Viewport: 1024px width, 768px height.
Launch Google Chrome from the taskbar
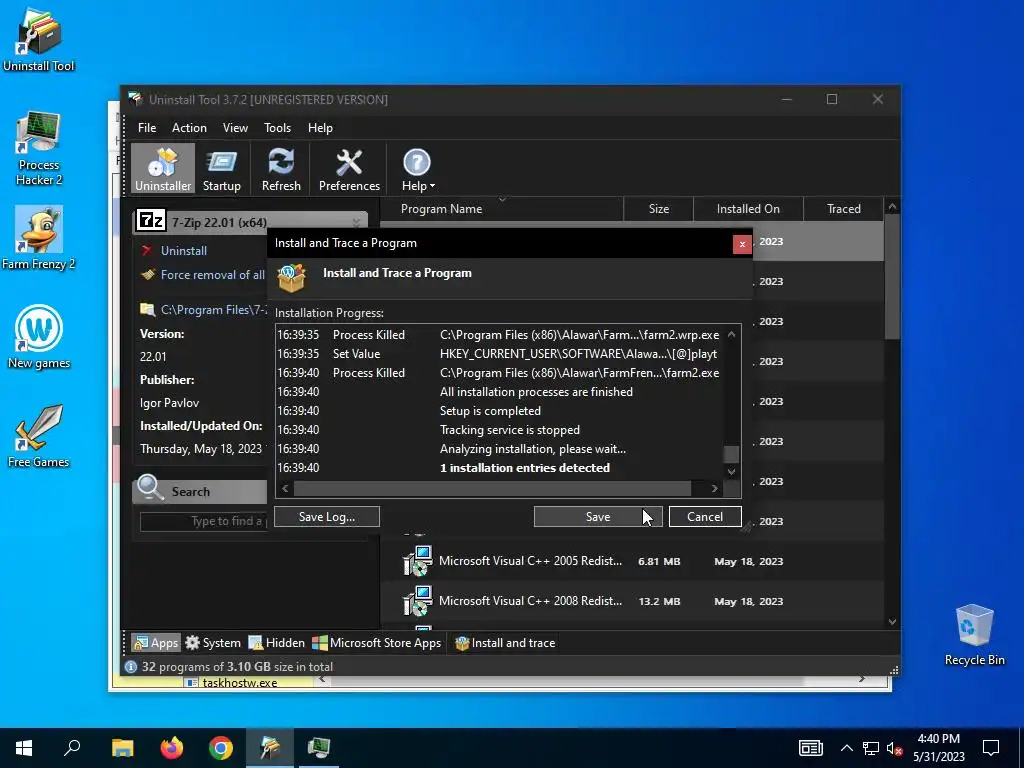click(221, 748)
